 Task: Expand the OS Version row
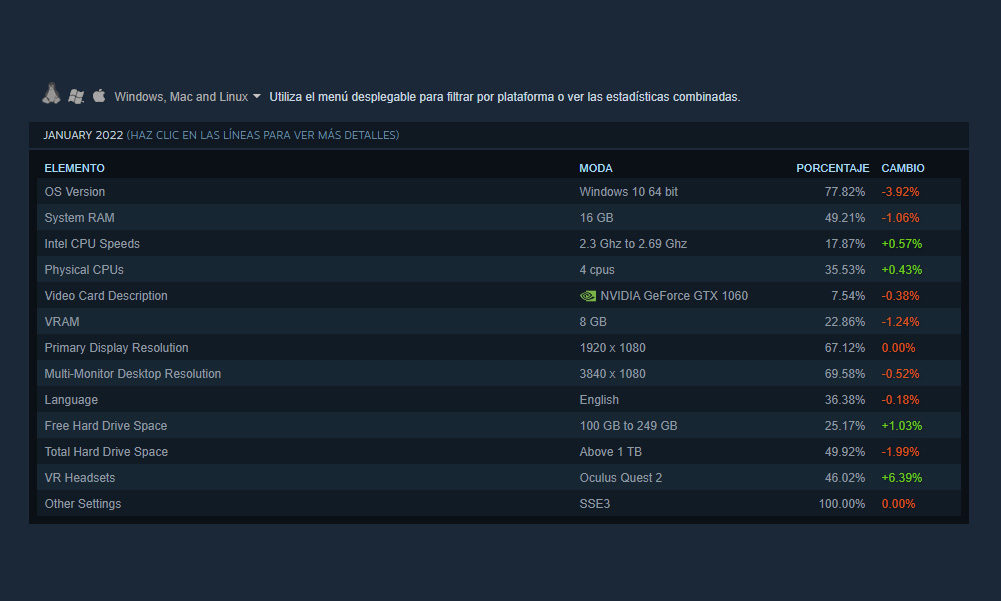pos(75,192)
